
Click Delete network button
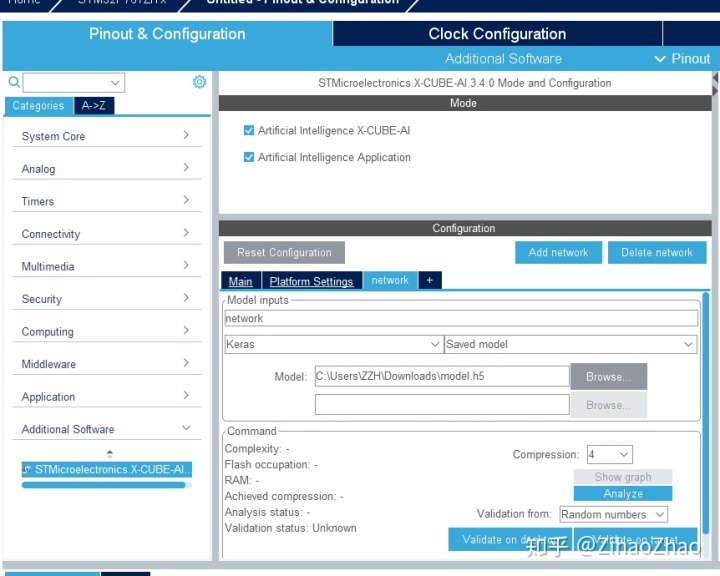pos(657,253)
